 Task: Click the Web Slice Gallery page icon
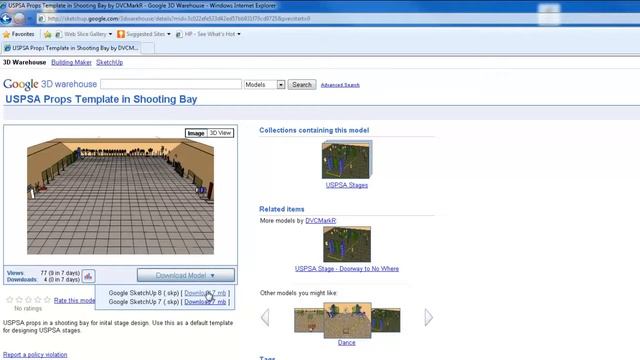coord(58,34)
